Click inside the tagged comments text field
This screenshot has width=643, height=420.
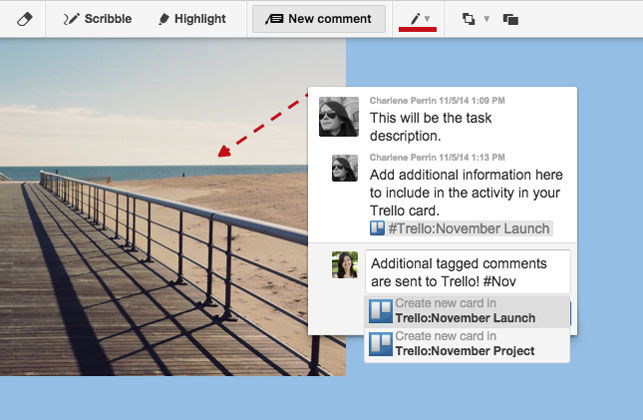467,272
